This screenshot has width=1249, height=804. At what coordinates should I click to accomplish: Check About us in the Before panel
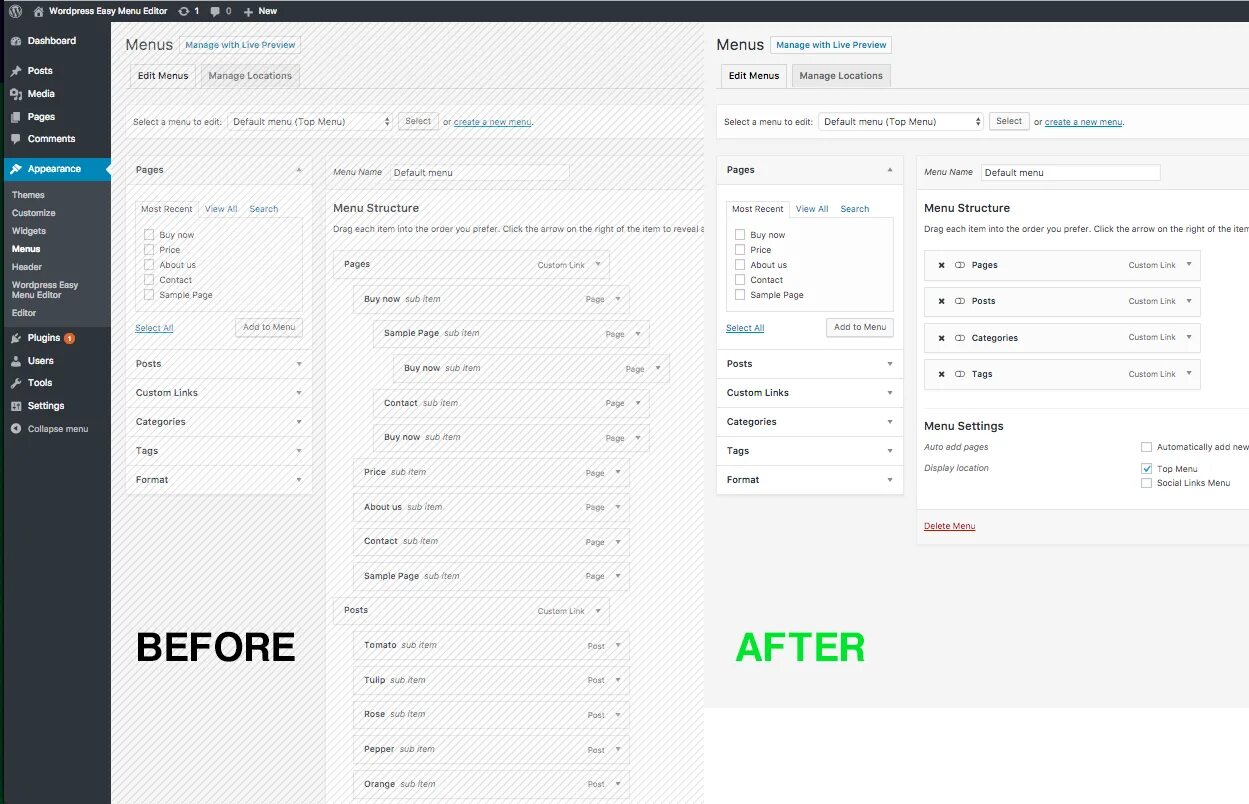click(149, 265)
